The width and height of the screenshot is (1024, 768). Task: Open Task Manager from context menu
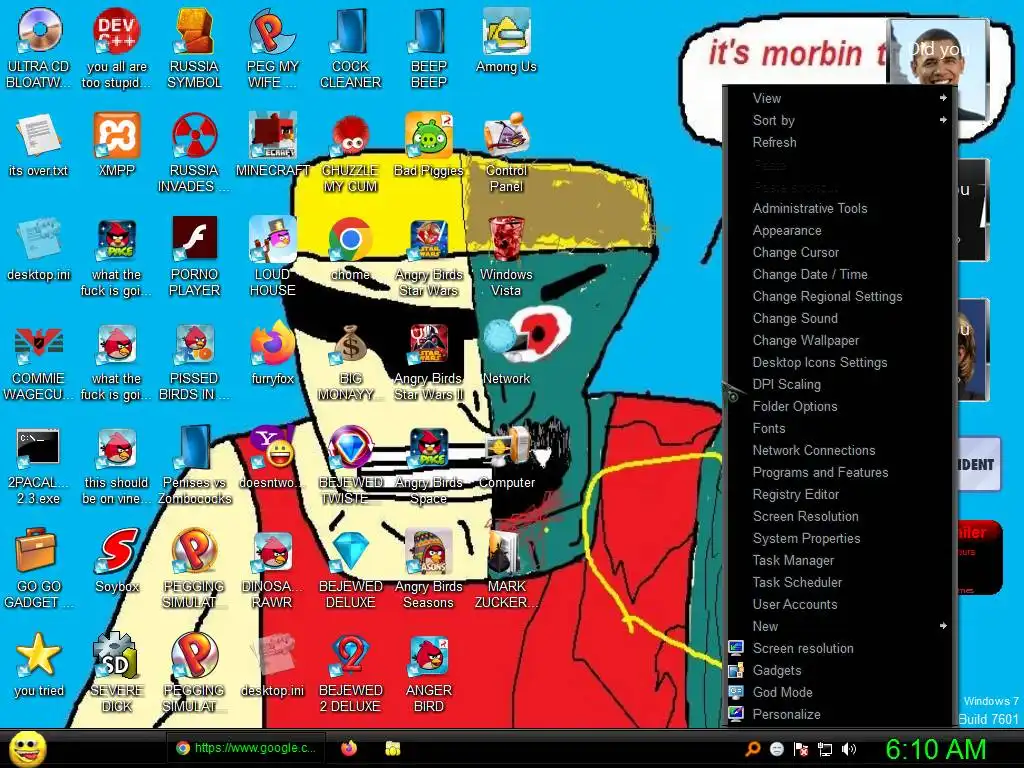pyautogui.click(x=842, y=560)
